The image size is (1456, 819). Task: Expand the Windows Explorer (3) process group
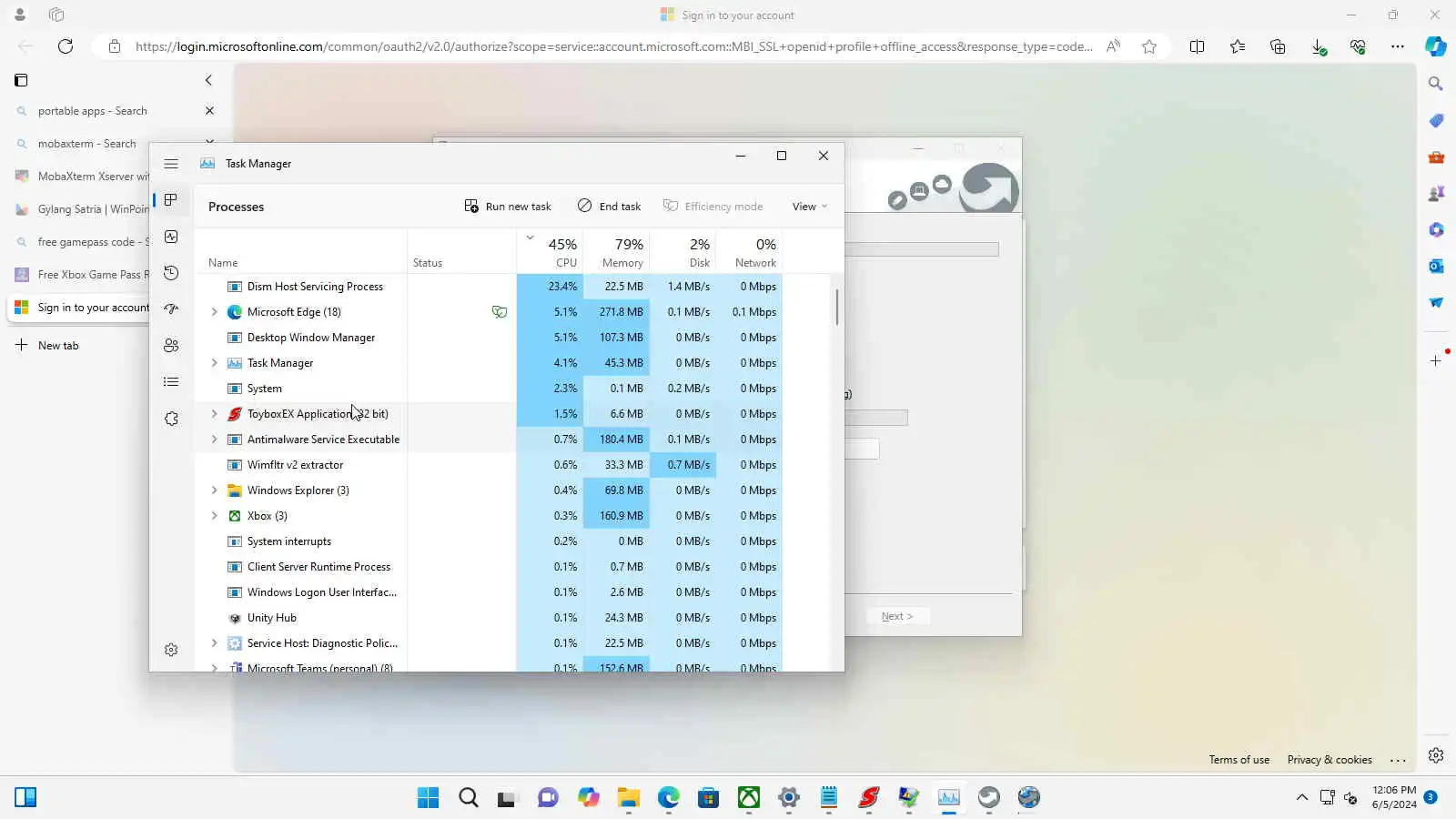[215, 490]
